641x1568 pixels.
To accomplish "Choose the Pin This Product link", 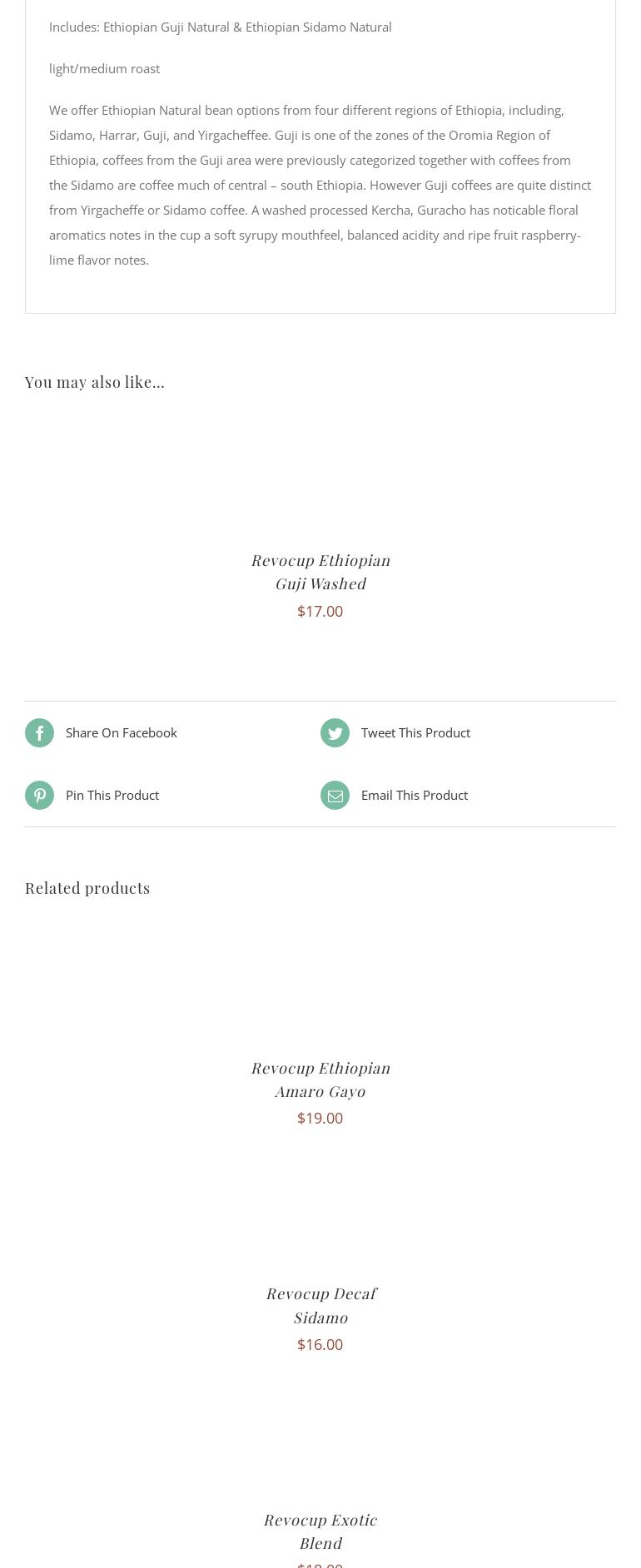I will 112,796.
